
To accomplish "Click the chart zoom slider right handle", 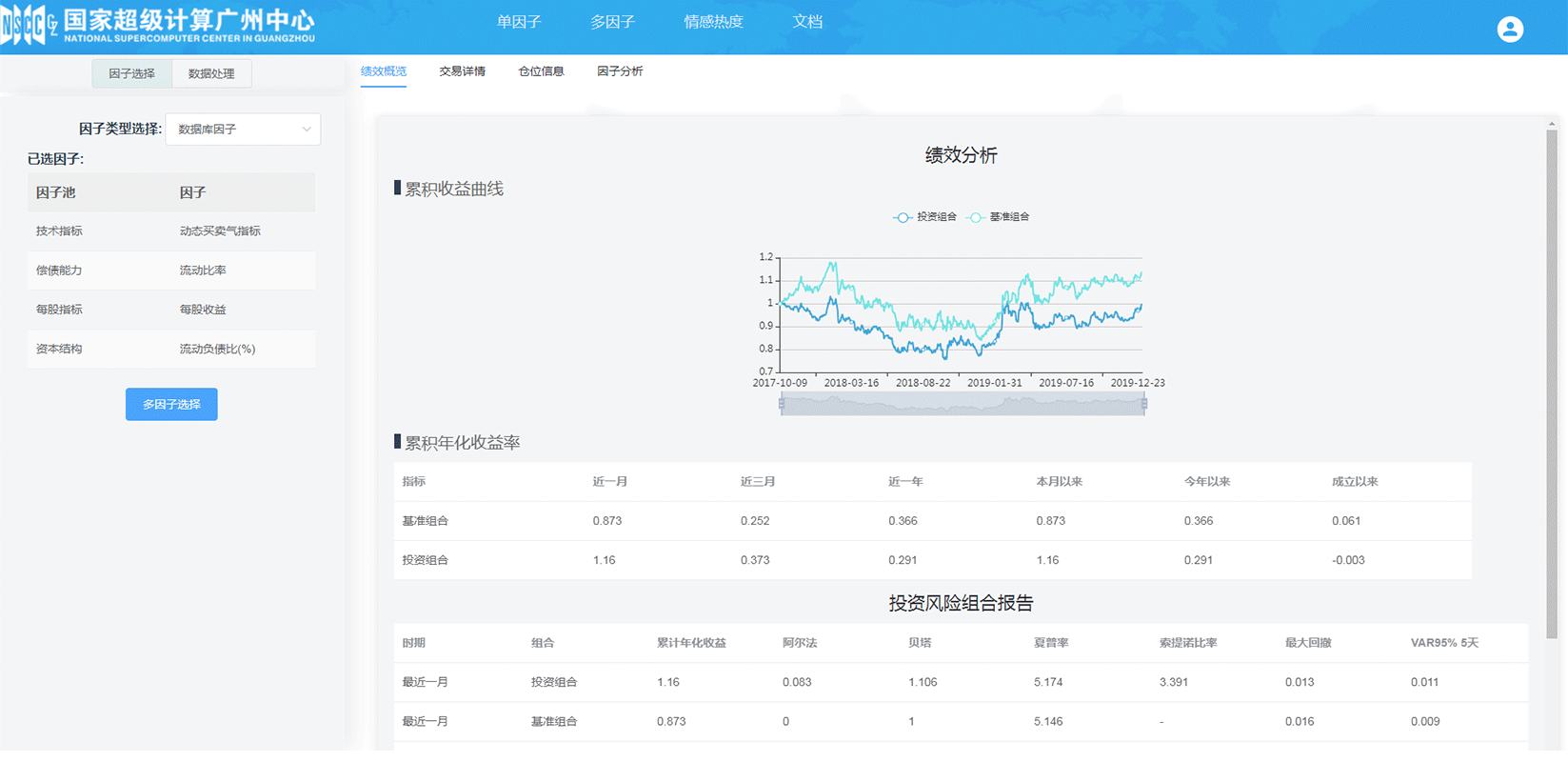I will [x=1144, y=404].
